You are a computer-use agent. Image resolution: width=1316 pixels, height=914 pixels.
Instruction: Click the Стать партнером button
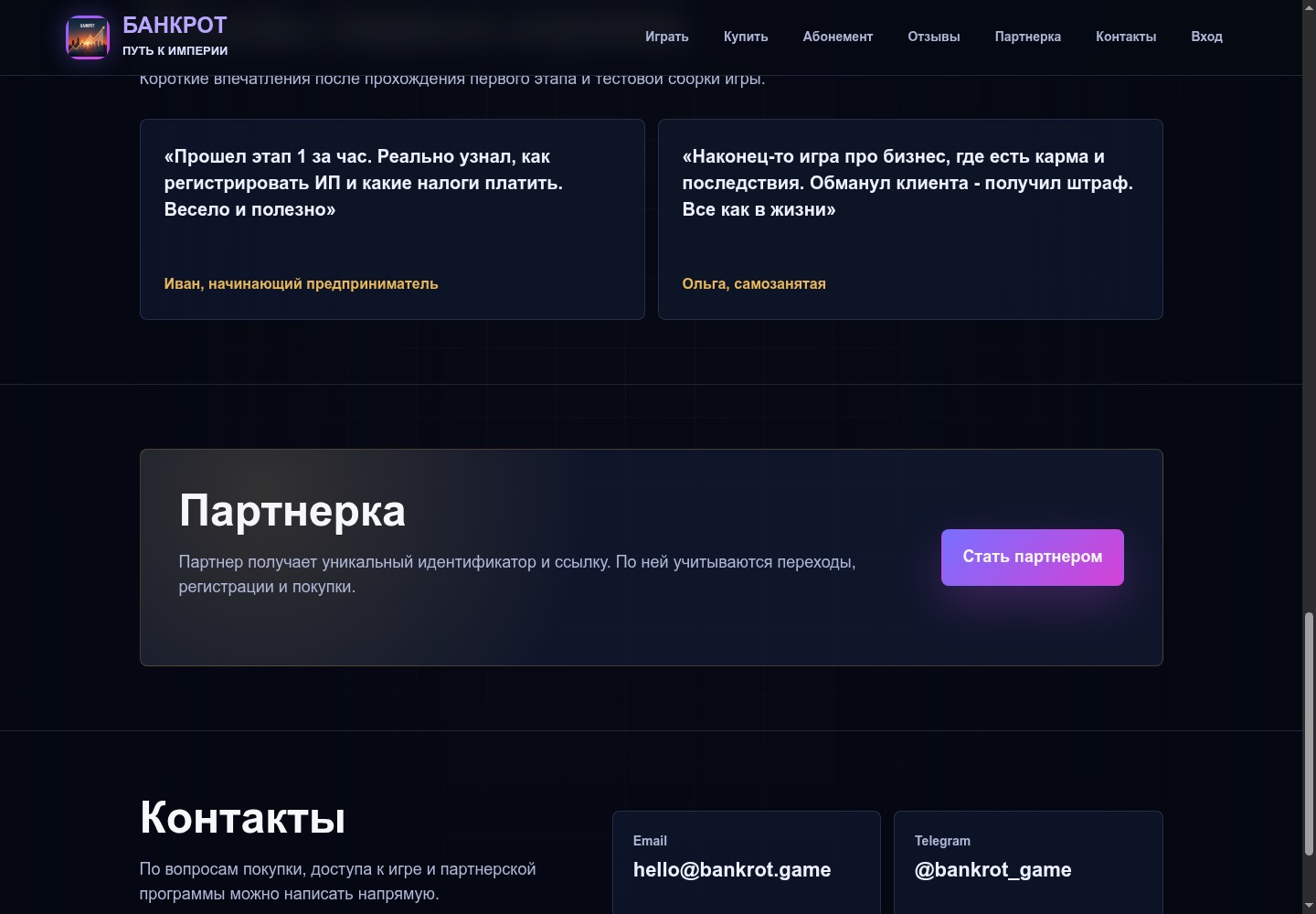[x=1033, y=558]
